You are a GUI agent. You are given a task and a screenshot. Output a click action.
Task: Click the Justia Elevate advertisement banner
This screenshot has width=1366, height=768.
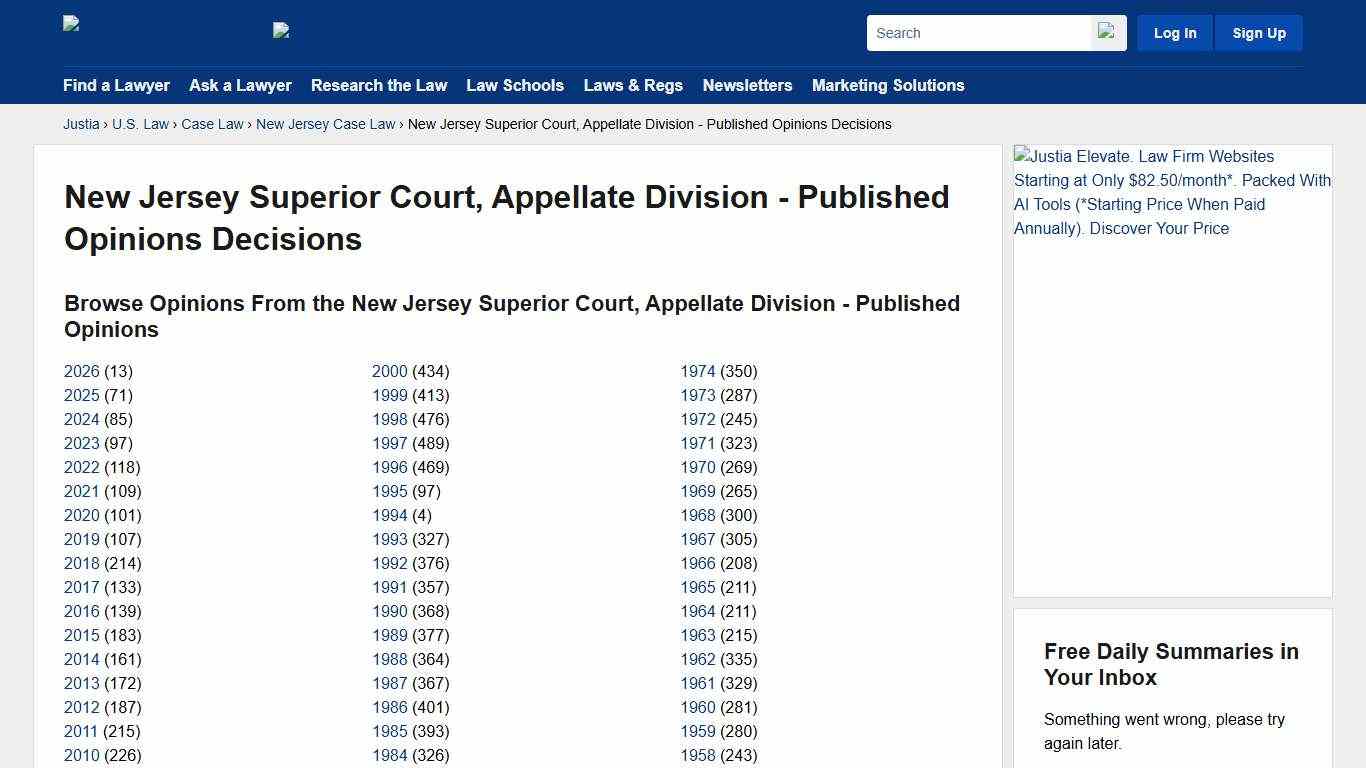click(1172, 192)
